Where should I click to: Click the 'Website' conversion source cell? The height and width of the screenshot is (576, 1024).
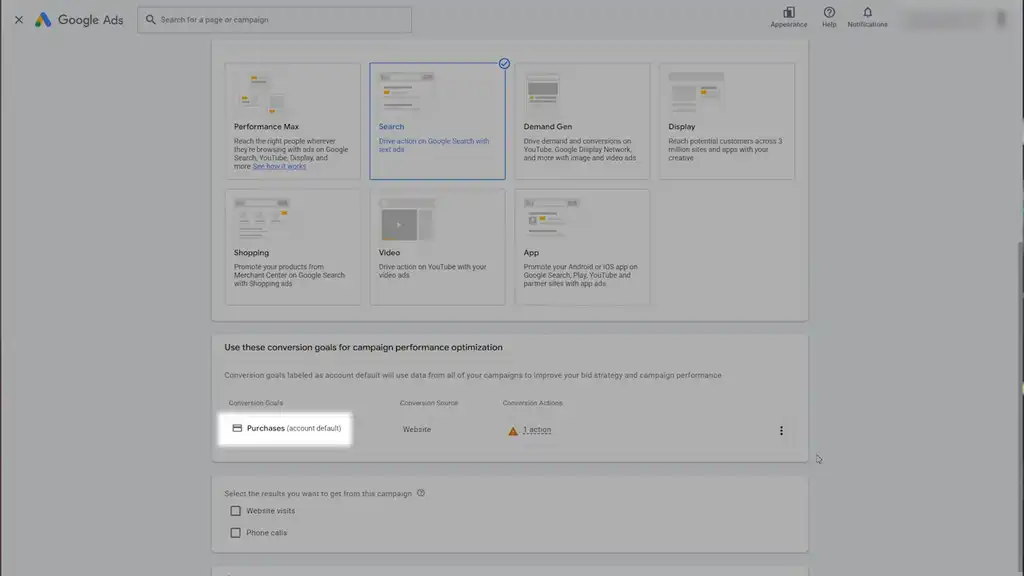click(x=417, y=430)
